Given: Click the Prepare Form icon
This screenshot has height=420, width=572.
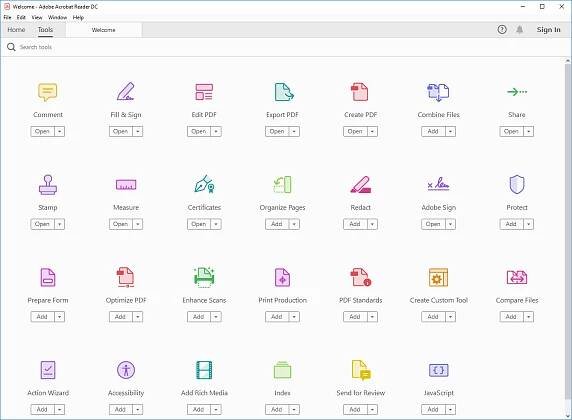Looking at the screenshot, I should point(48,277).
